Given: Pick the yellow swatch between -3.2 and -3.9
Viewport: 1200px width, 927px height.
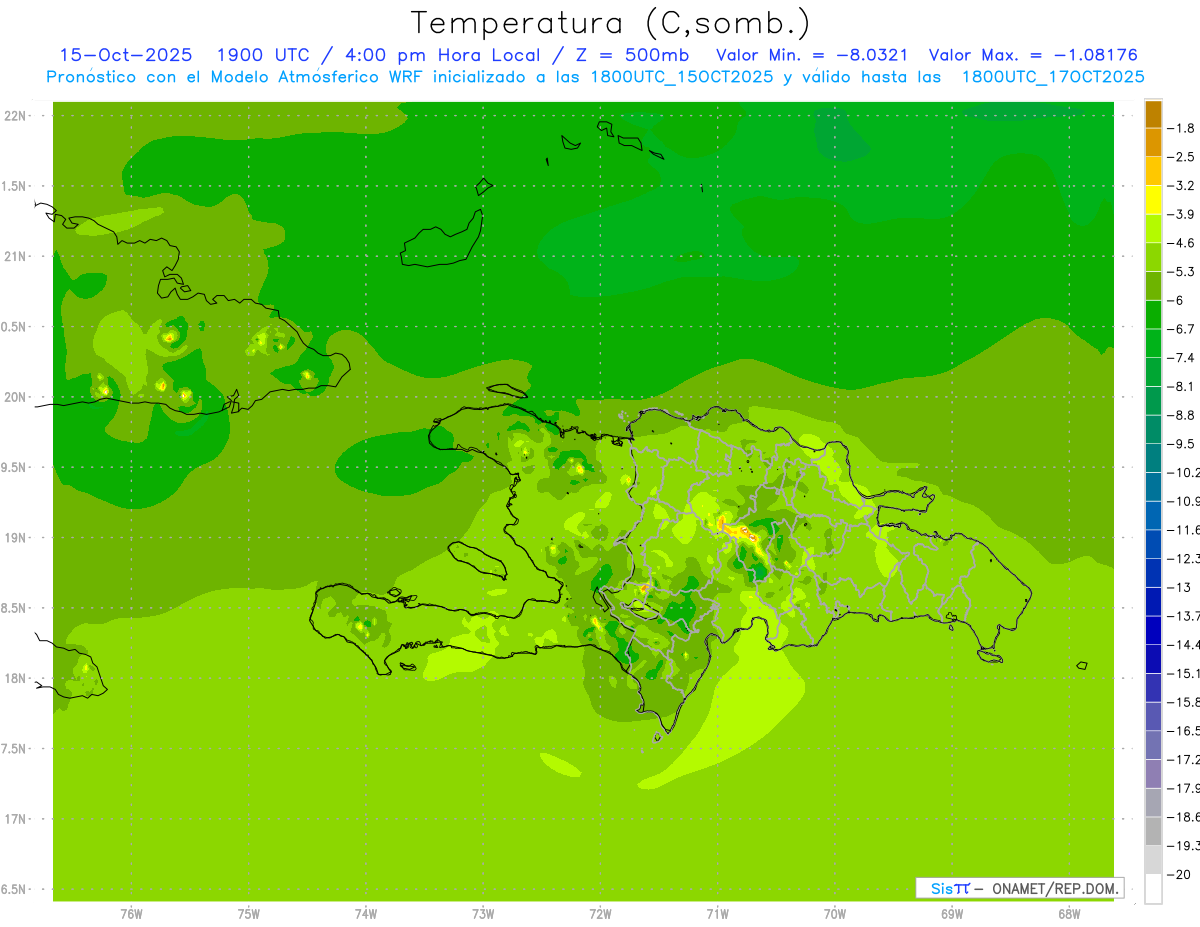Looking at the screenshot, I should tap(1153, 200).
